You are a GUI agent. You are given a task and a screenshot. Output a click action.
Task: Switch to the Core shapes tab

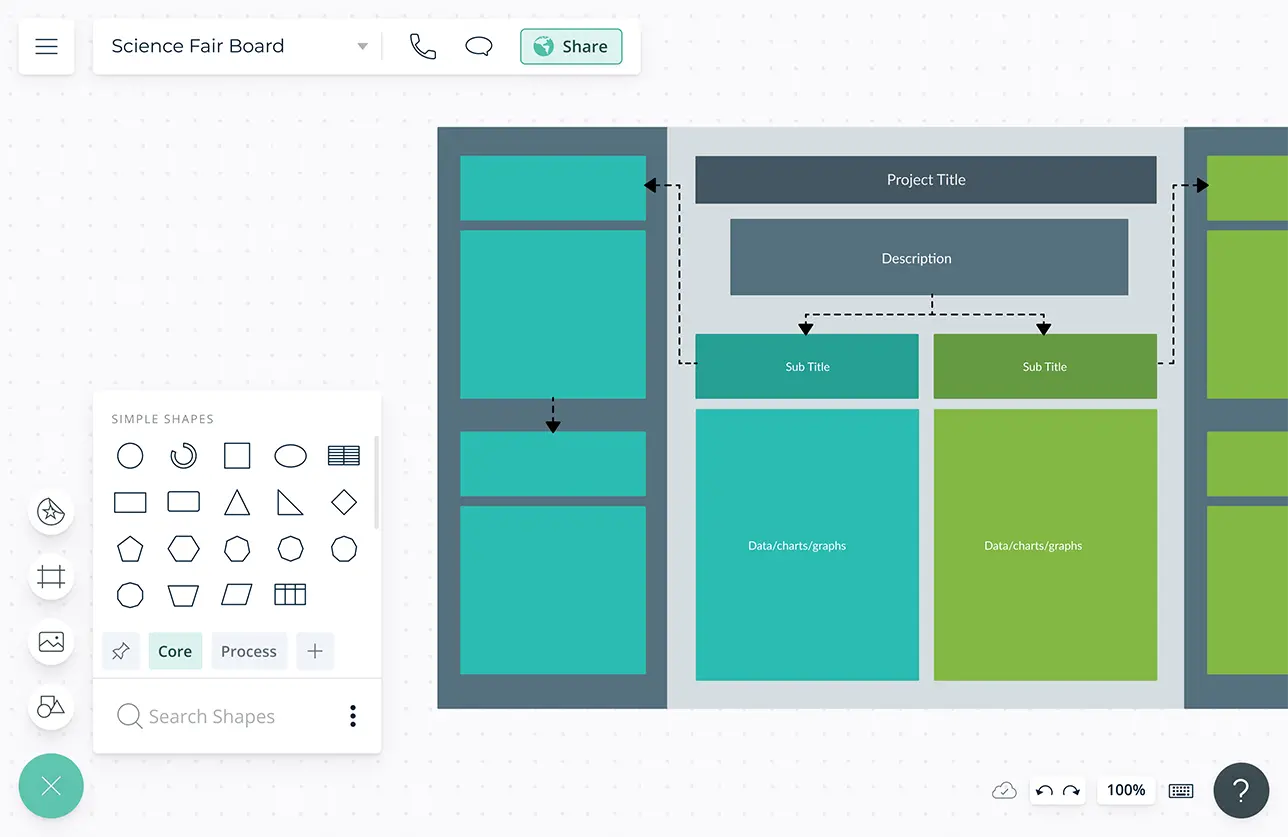click(175, 651)
